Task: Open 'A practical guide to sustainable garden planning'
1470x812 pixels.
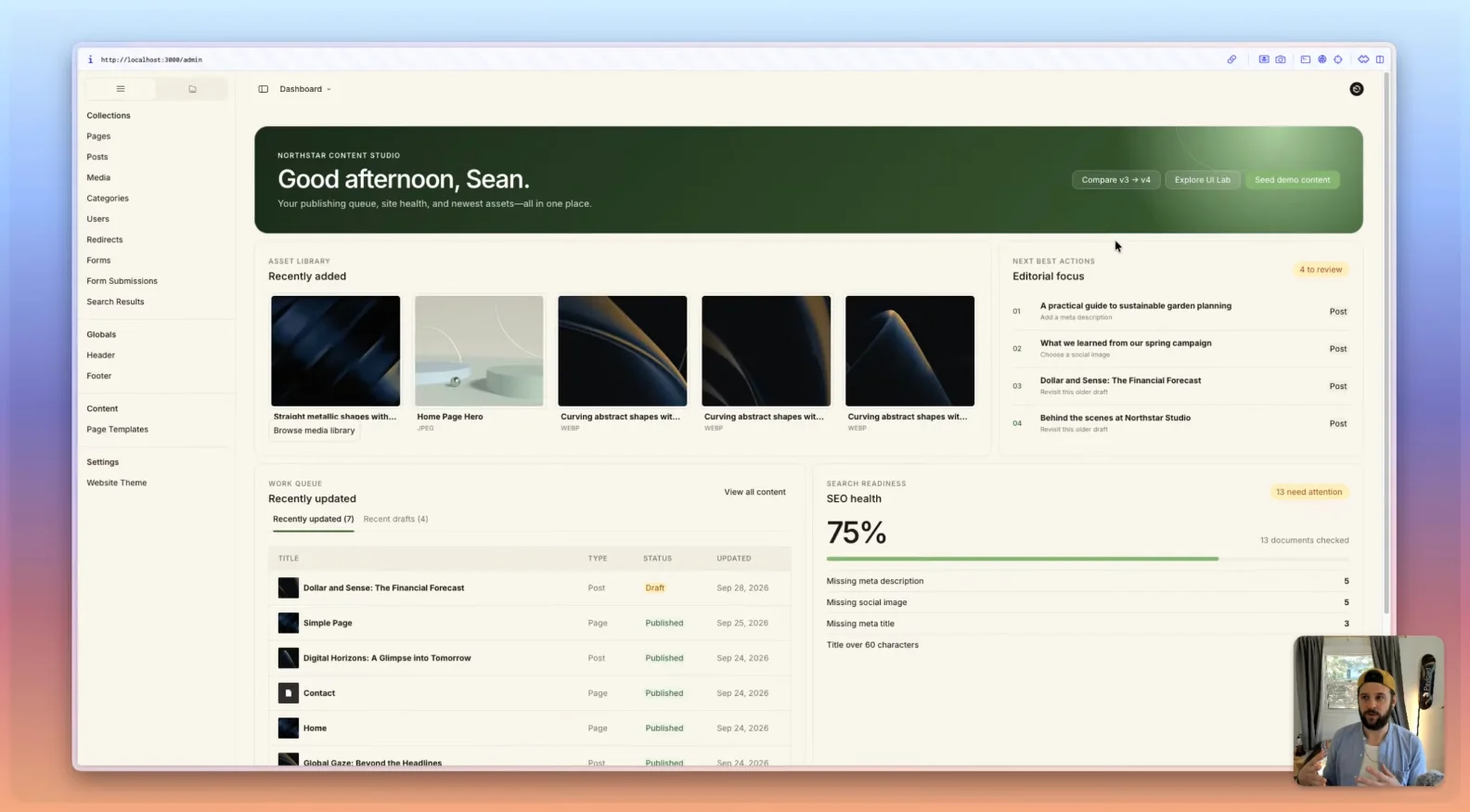Action: tap(1136, 305)
